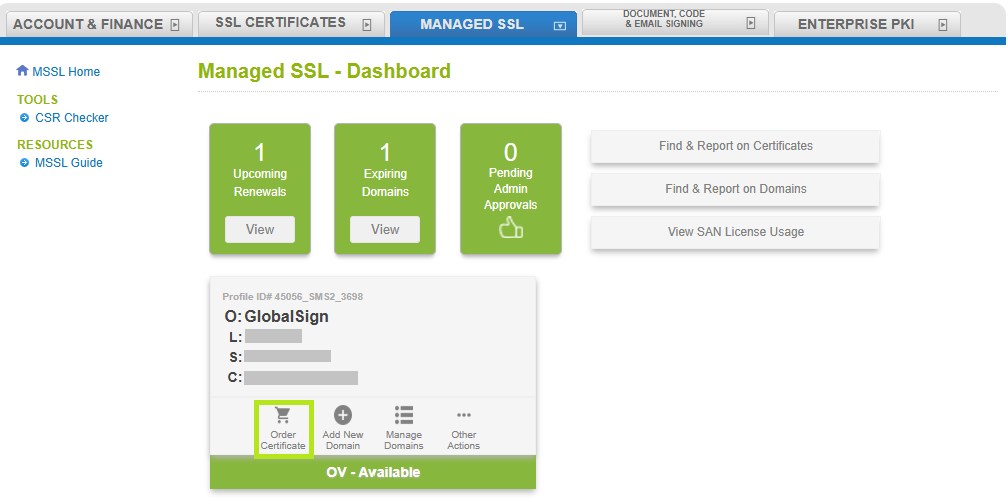
Task: Click the thumbs-up icon under Pending Admin Approvals
Action: pyautogui.click(x=511, y=228)
